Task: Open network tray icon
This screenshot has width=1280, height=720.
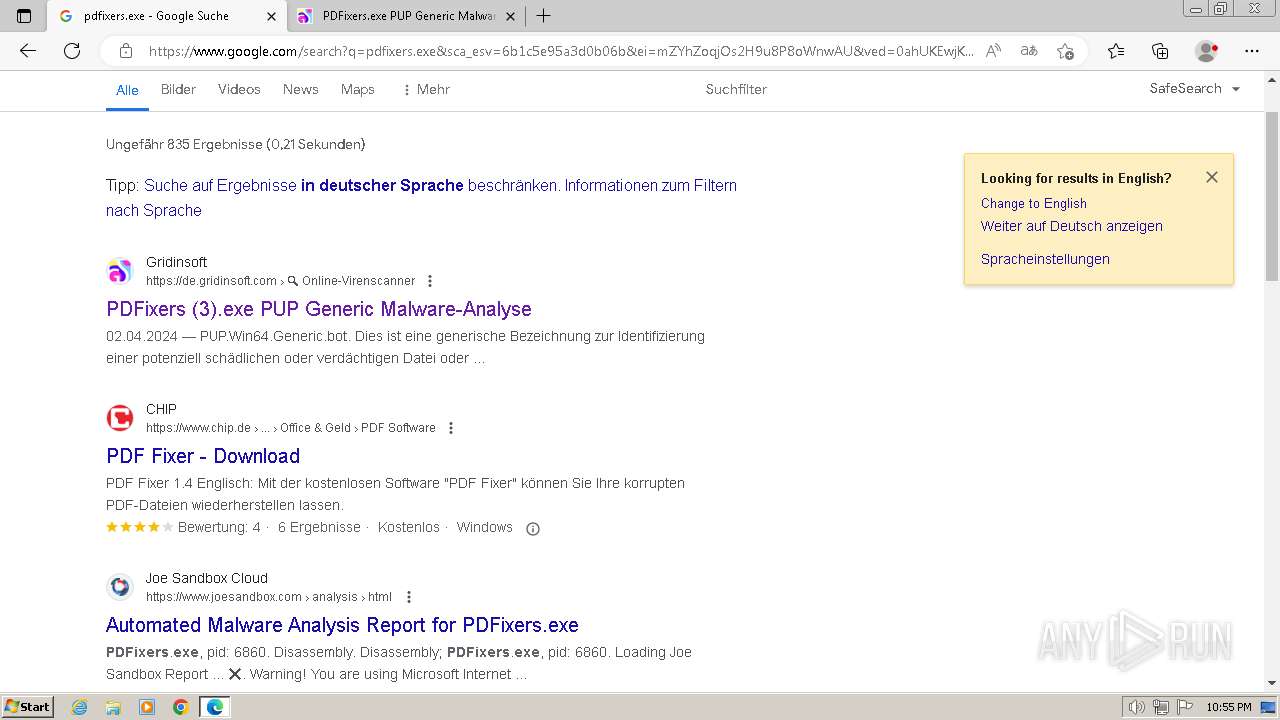Action: (x=1161, y=707)
